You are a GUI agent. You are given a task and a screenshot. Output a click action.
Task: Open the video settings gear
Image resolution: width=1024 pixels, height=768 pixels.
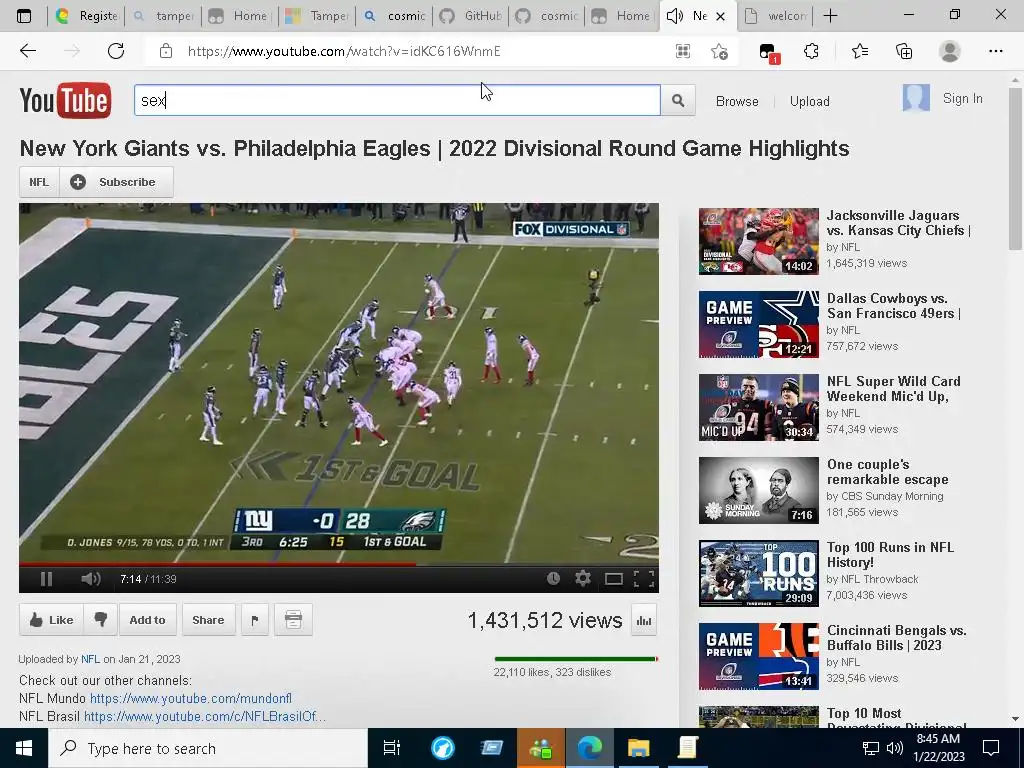point(583,578)
